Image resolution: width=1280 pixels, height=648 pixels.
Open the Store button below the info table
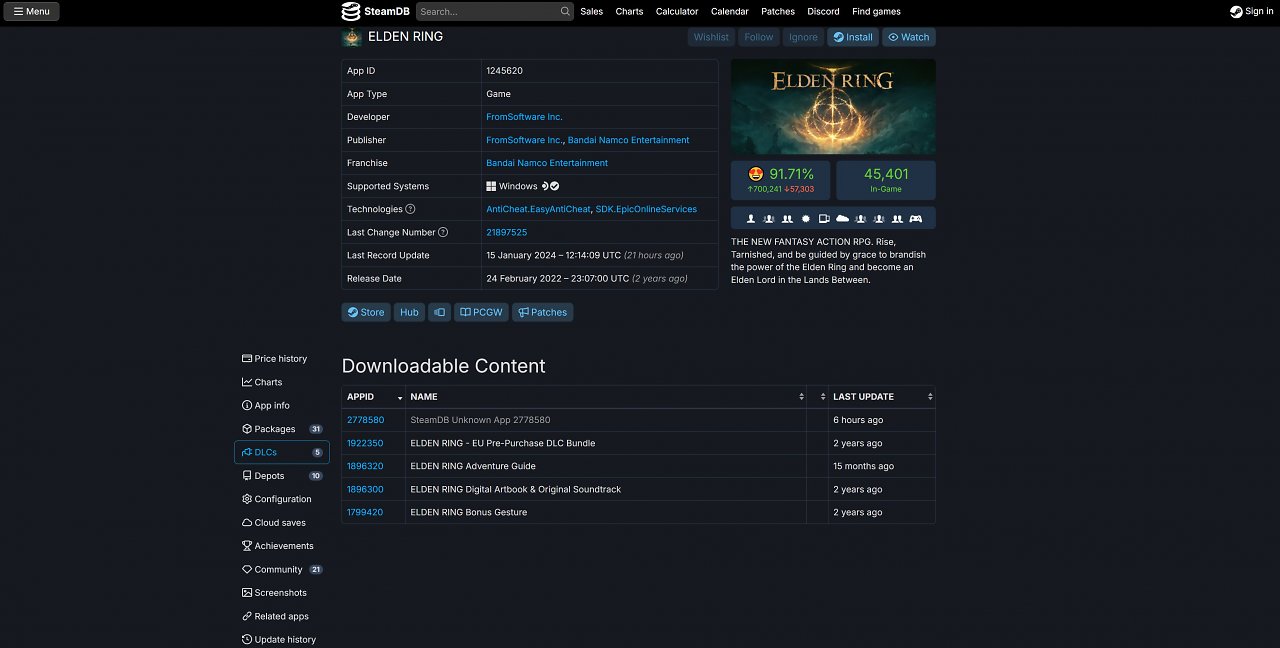click(366, 312)
